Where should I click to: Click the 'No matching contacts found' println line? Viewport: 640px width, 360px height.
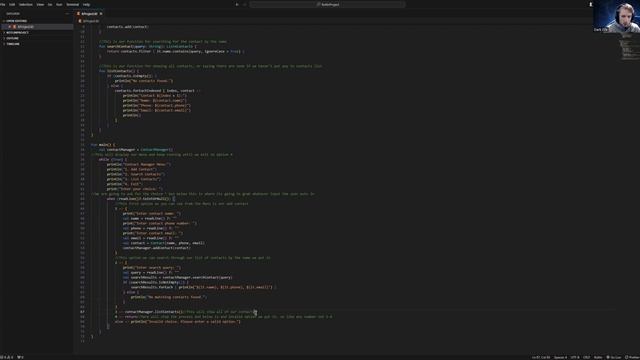point(169,297)
